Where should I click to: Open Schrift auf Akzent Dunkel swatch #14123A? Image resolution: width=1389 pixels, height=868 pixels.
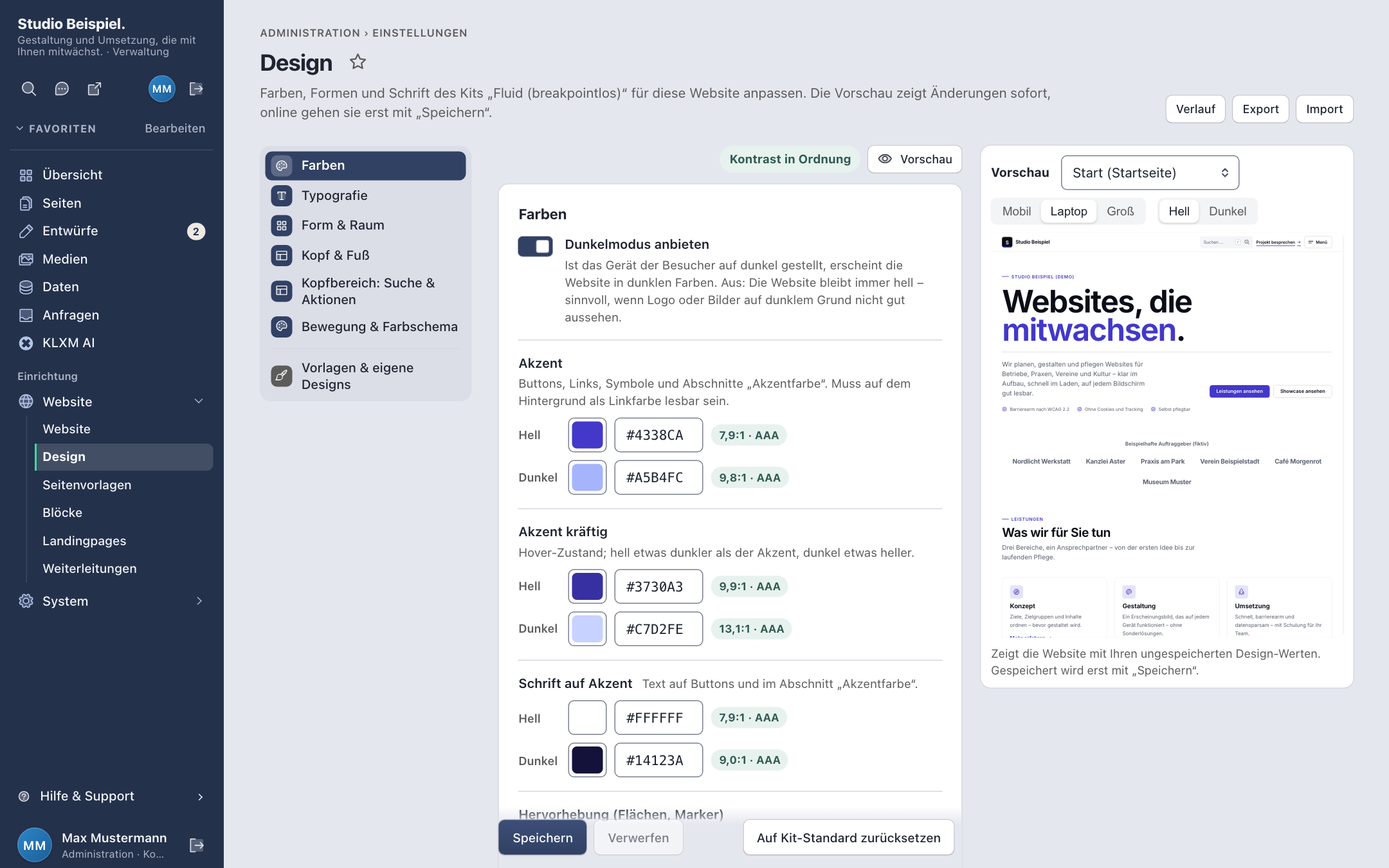[x=587, y=760]
